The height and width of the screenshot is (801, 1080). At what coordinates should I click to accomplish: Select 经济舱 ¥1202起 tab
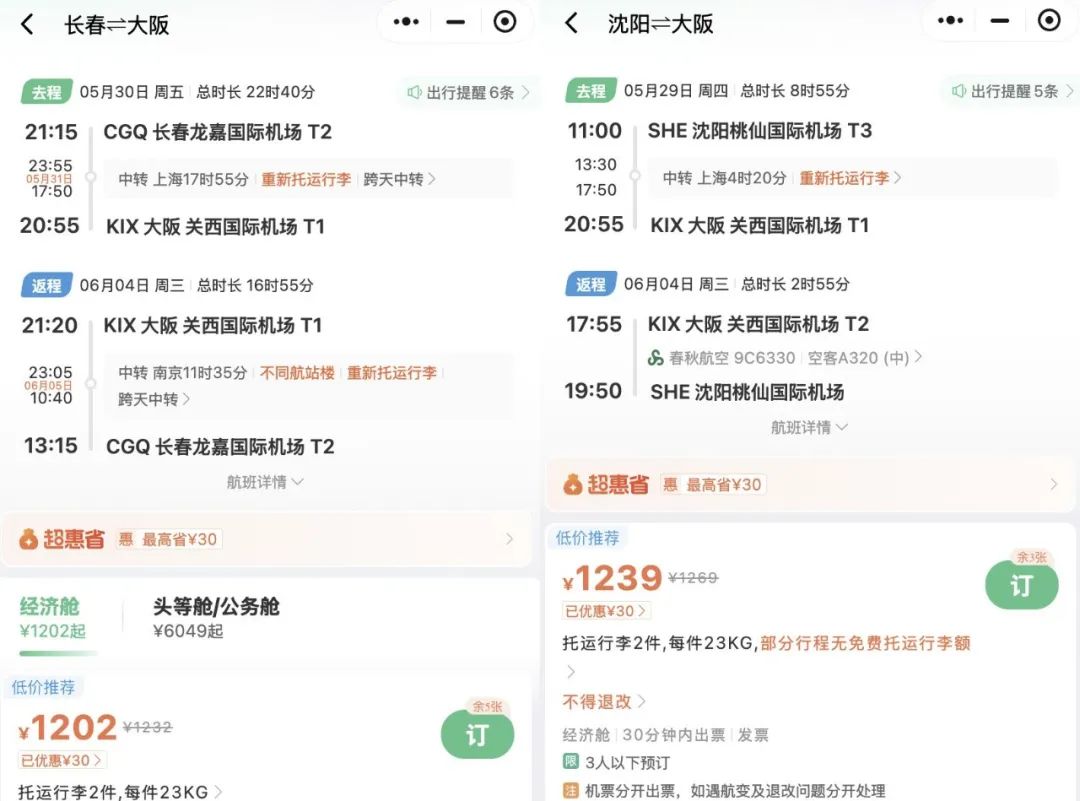(x=53, y=618)
